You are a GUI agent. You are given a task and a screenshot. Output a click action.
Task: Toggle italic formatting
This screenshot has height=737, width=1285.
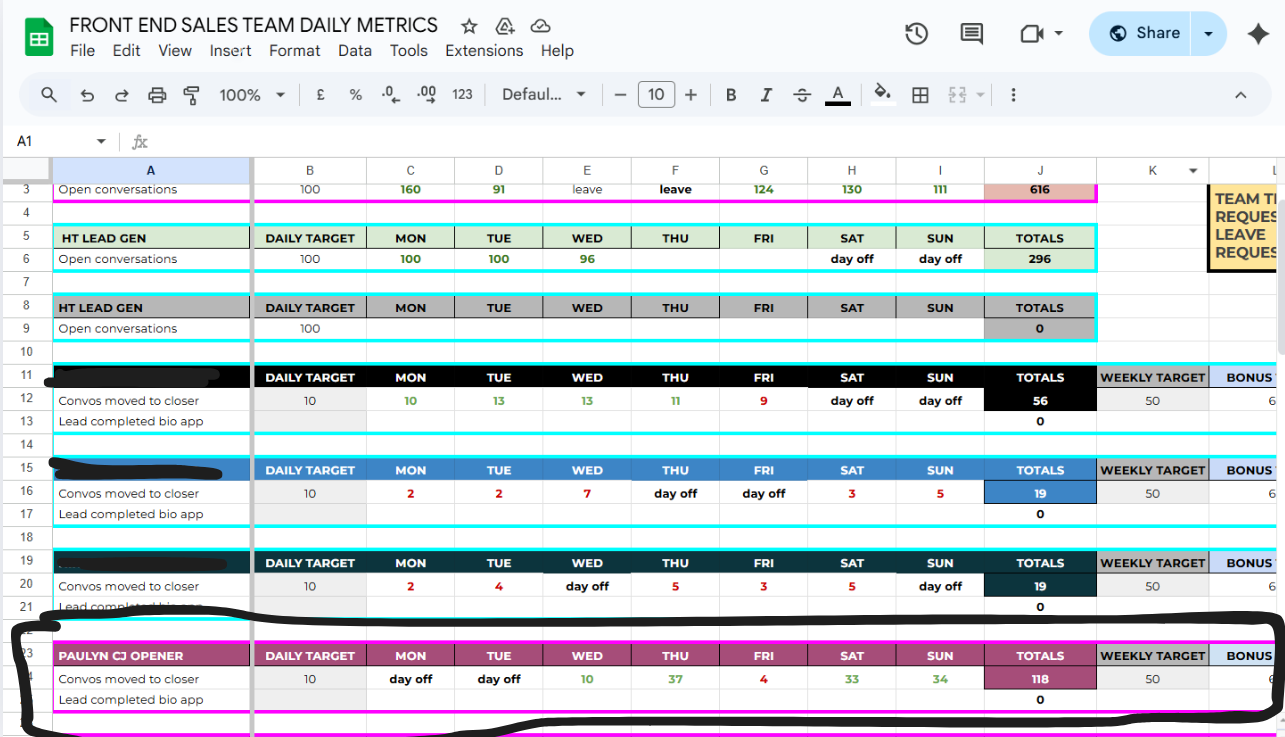click(x=766, y=95)
